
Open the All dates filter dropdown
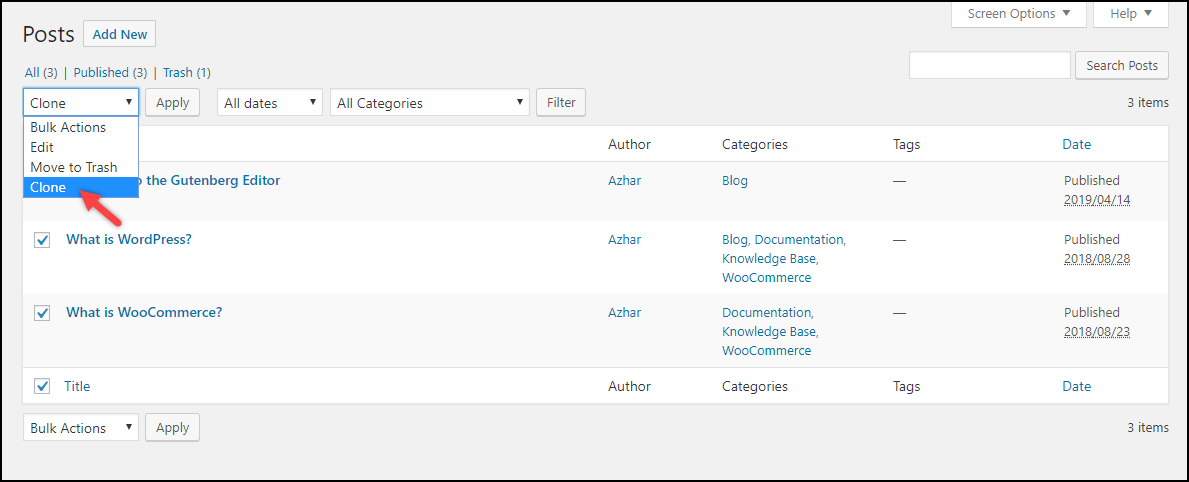[270, 102]
